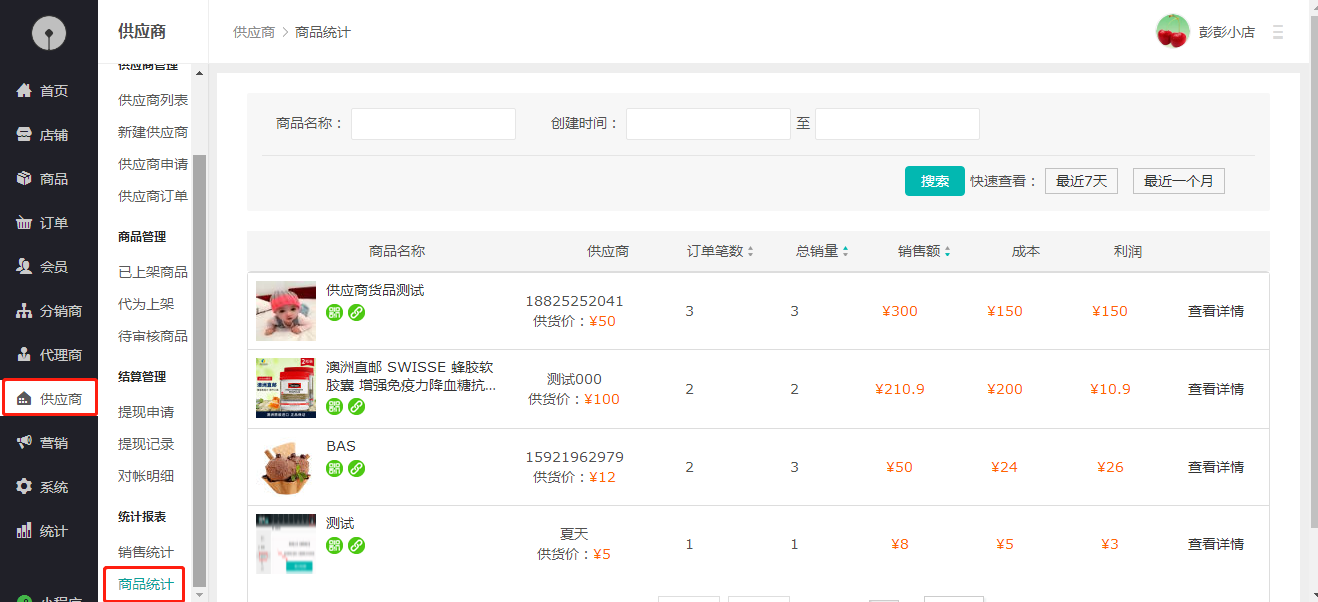Click the submenu vertical scrollbar
1318x602 pixels.
(x=199, y=370)
